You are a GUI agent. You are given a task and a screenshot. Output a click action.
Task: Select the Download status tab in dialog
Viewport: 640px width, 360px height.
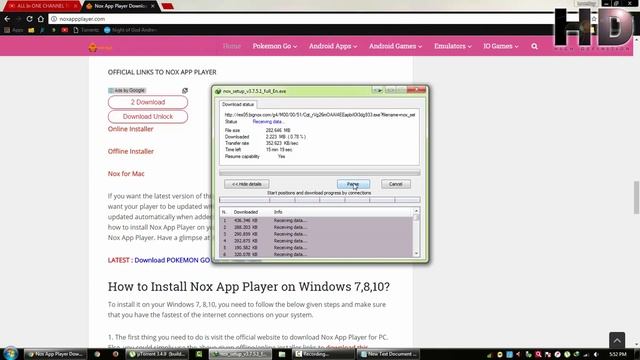tap(238, 104)
